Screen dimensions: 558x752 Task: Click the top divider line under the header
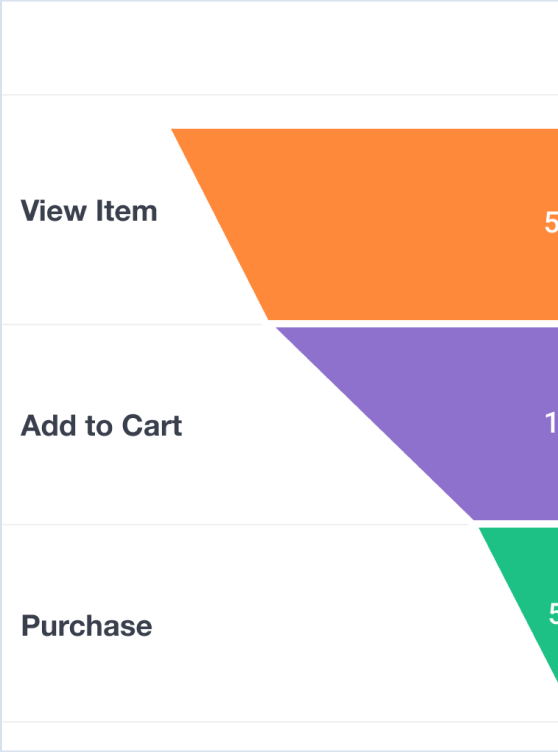tap(280, 95)
